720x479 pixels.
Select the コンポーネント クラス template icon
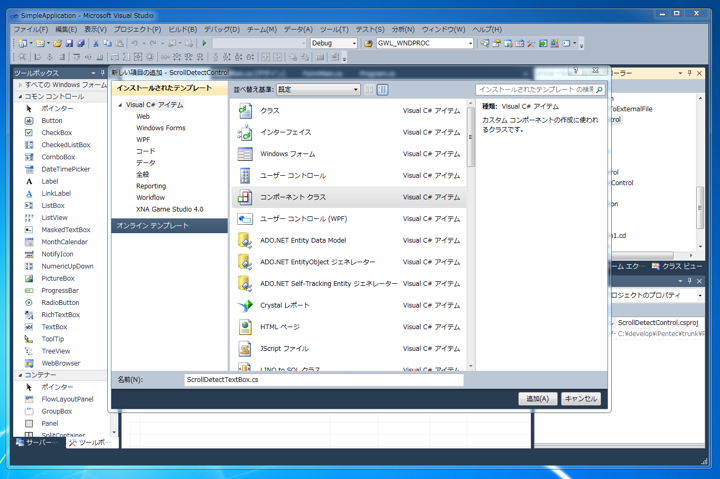(245, 197)
